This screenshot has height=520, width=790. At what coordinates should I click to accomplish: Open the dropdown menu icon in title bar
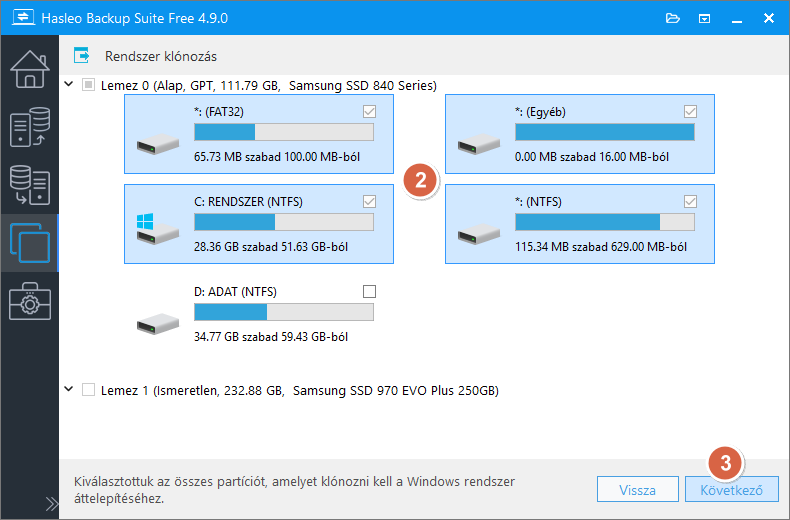pyautogui.click(x=704, y=18)
